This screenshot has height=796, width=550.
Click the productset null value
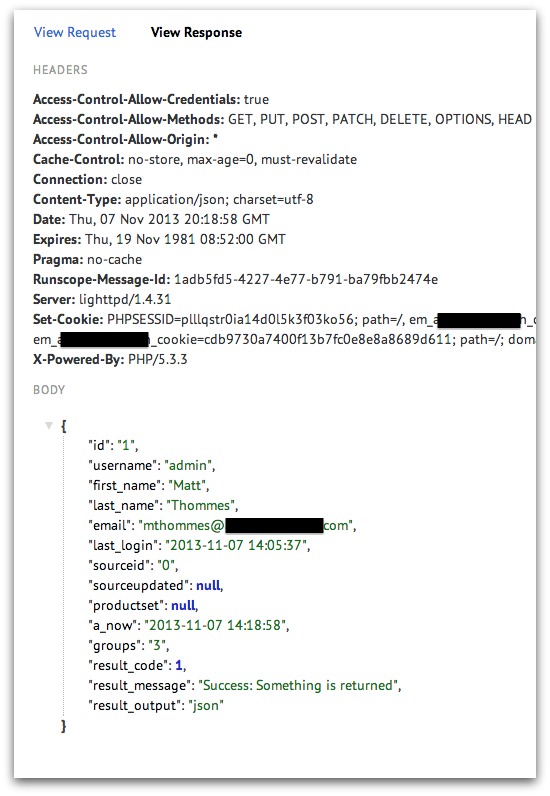(x=183, y=606)
